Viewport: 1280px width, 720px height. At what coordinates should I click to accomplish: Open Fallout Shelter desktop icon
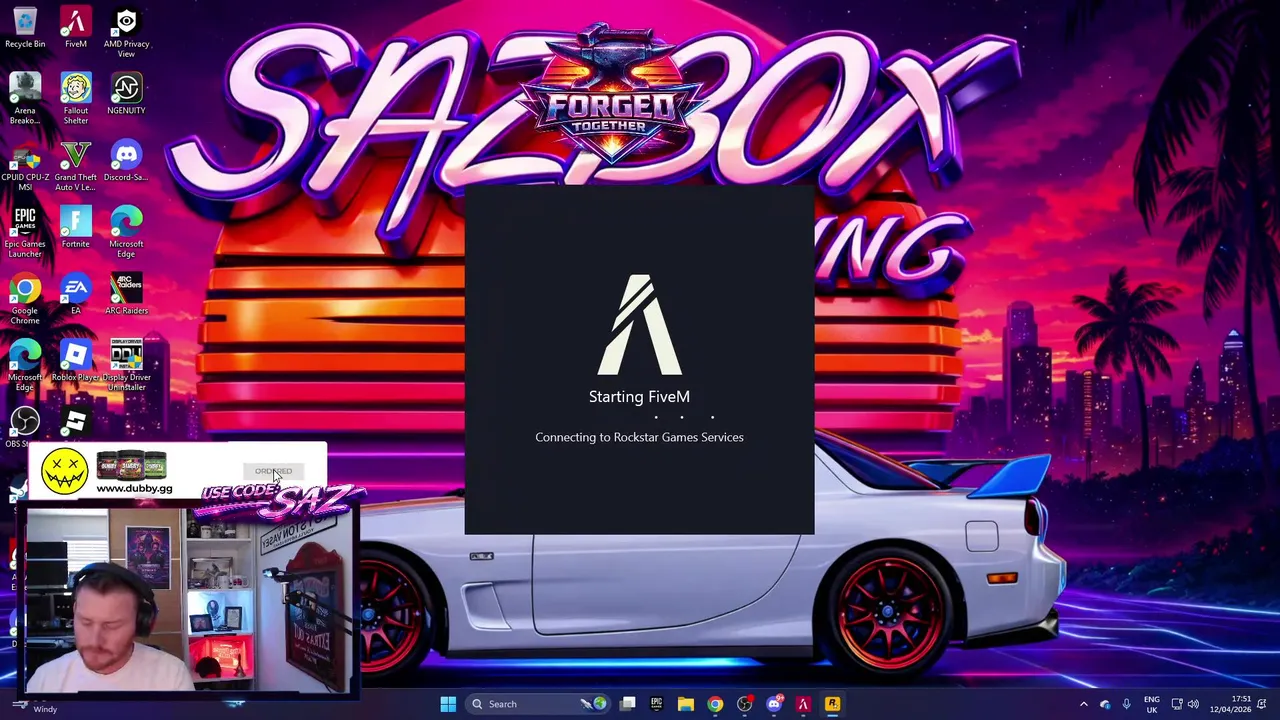click(76, 100)
